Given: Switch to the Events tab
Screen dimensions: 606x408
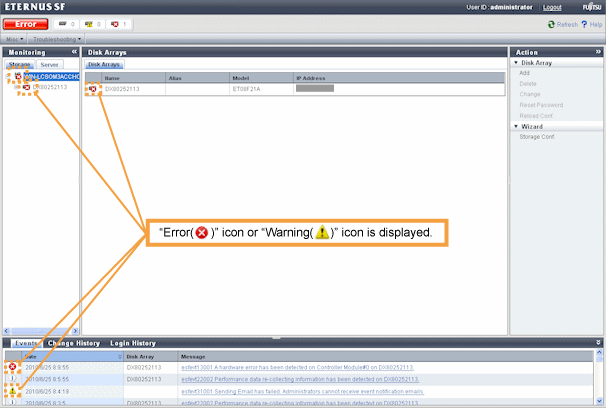Looking at the screenshot, I should (x=26, y=343).
